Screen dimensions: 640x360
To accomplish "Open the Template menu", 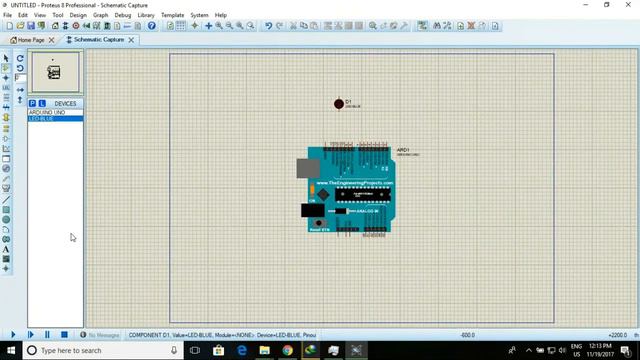I will 173,15.
